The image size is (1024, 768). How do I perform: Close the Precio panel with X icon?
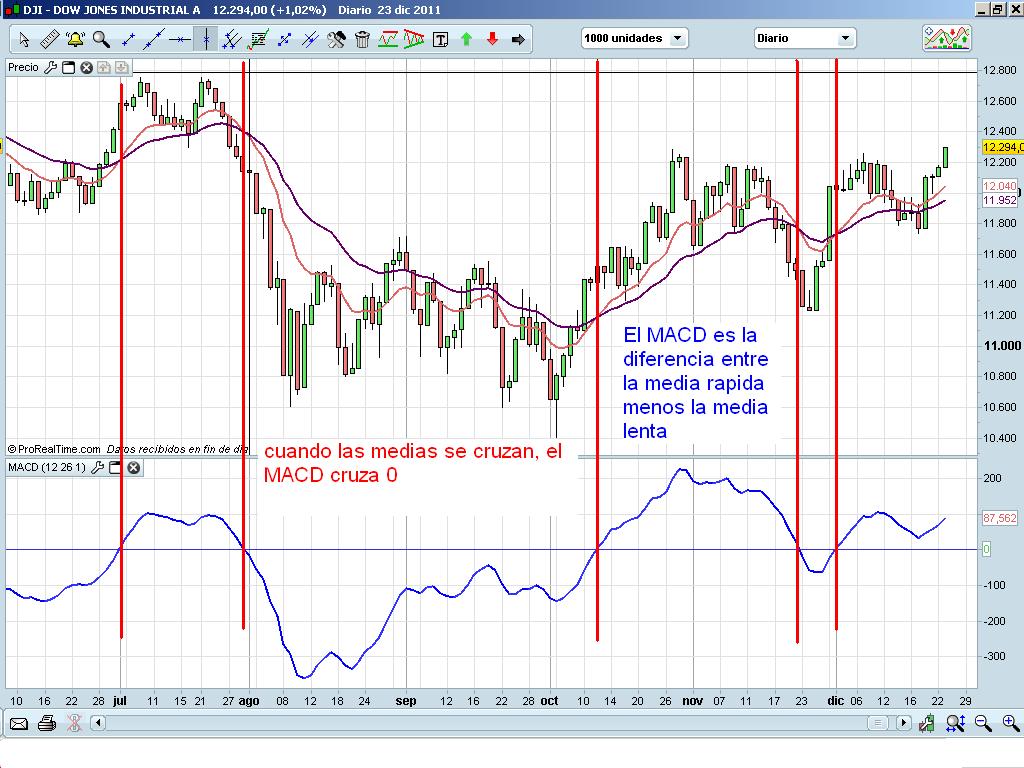tap(86, 67)
